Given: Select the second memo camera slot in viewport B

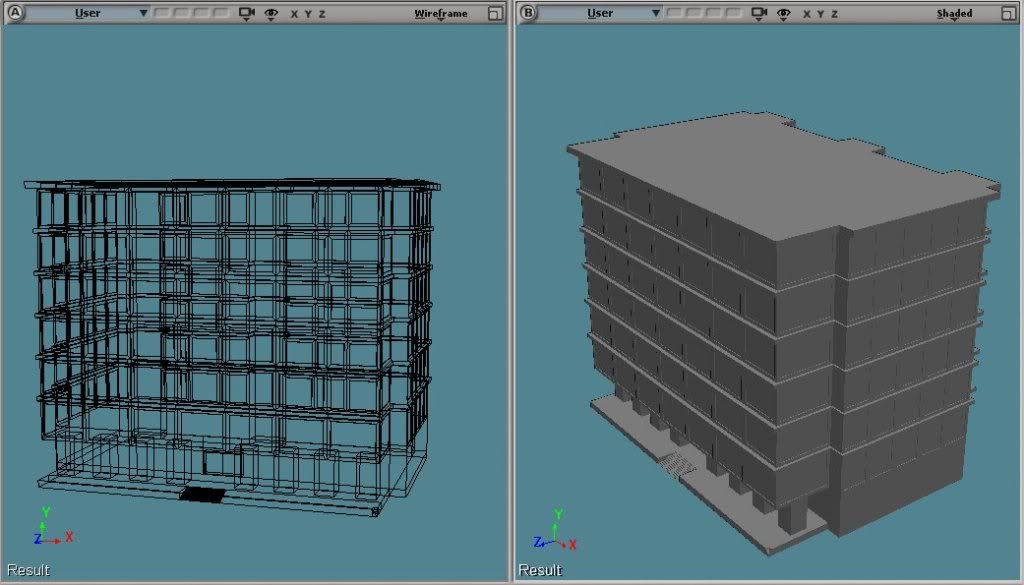Looking at the screenshot, I should pos(694,13).
